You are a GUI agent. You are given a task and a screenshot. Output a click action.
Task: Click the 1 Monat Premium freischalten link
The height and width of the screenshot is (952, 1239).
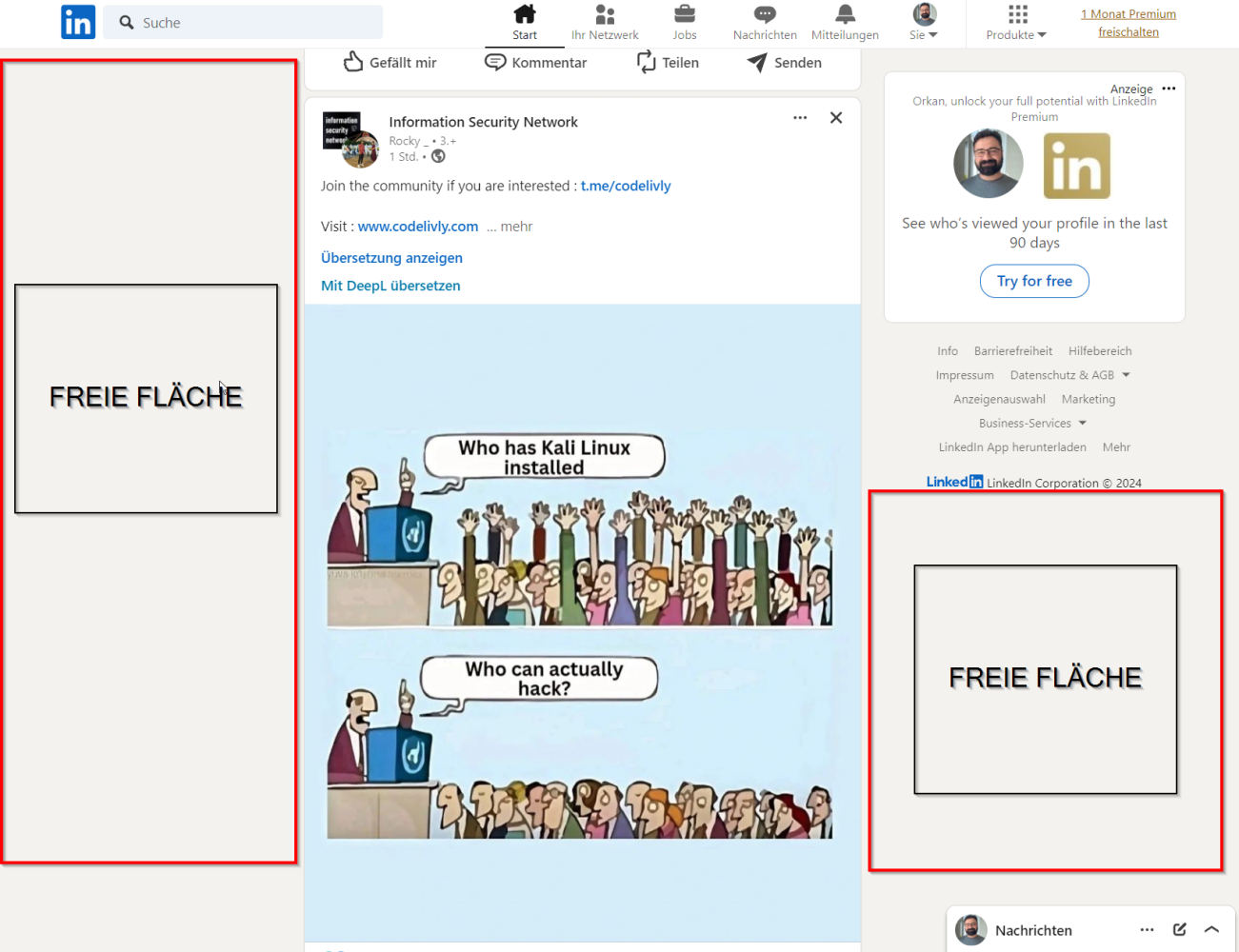pyautogui.click(x=1129, y=23)
